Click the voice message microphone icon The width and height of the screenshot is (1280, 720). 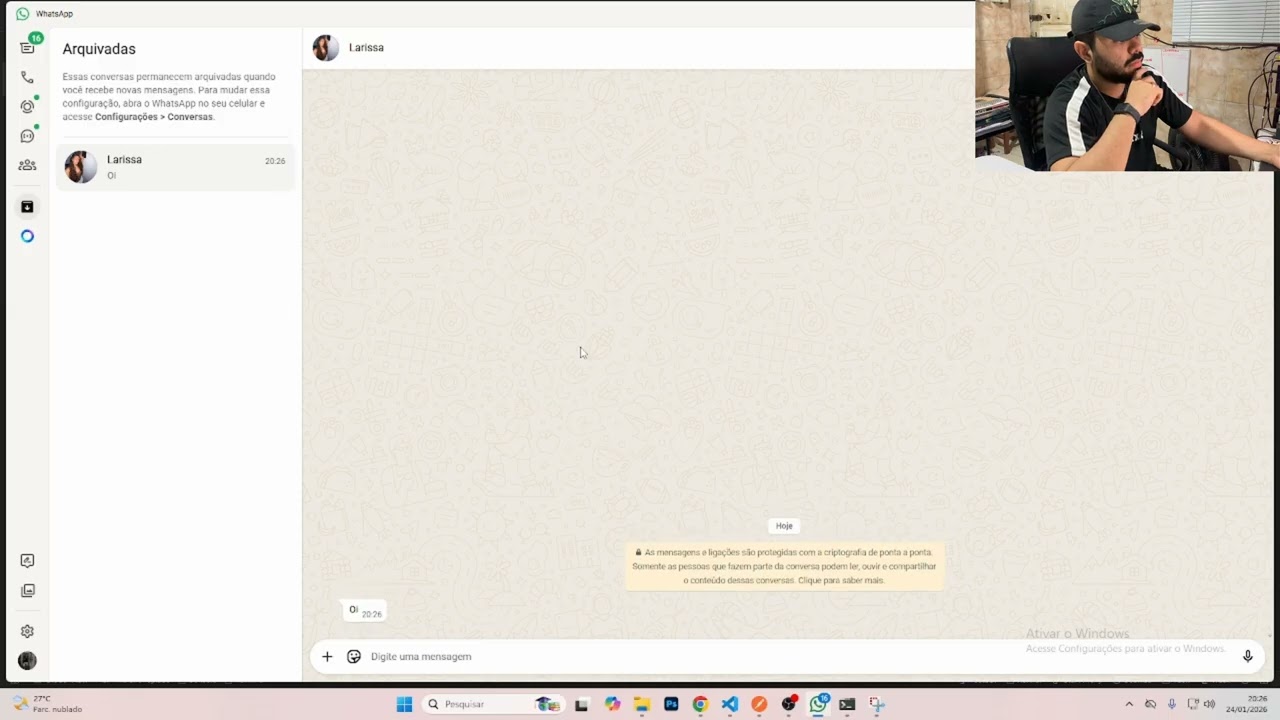pos(1247,657)
